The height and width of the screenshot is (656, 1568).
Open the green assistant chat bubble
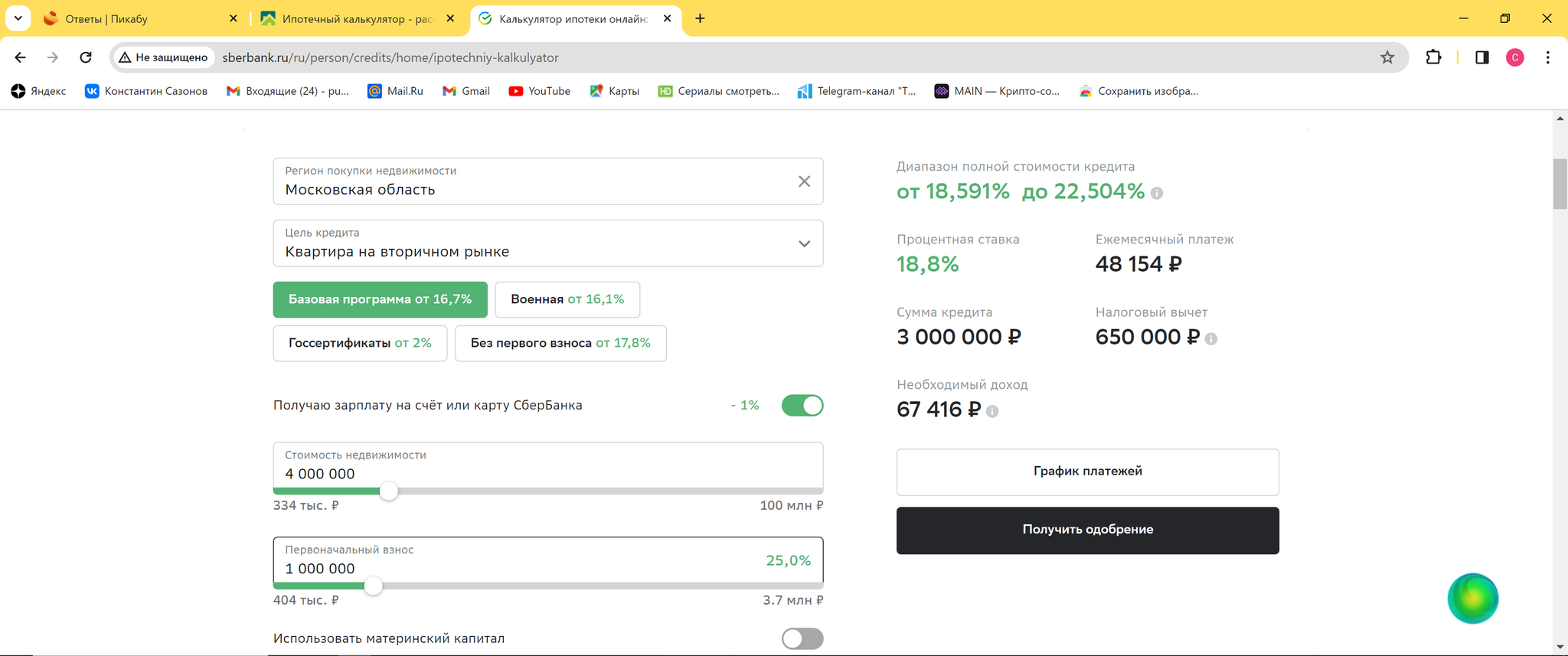(1473, 599)
